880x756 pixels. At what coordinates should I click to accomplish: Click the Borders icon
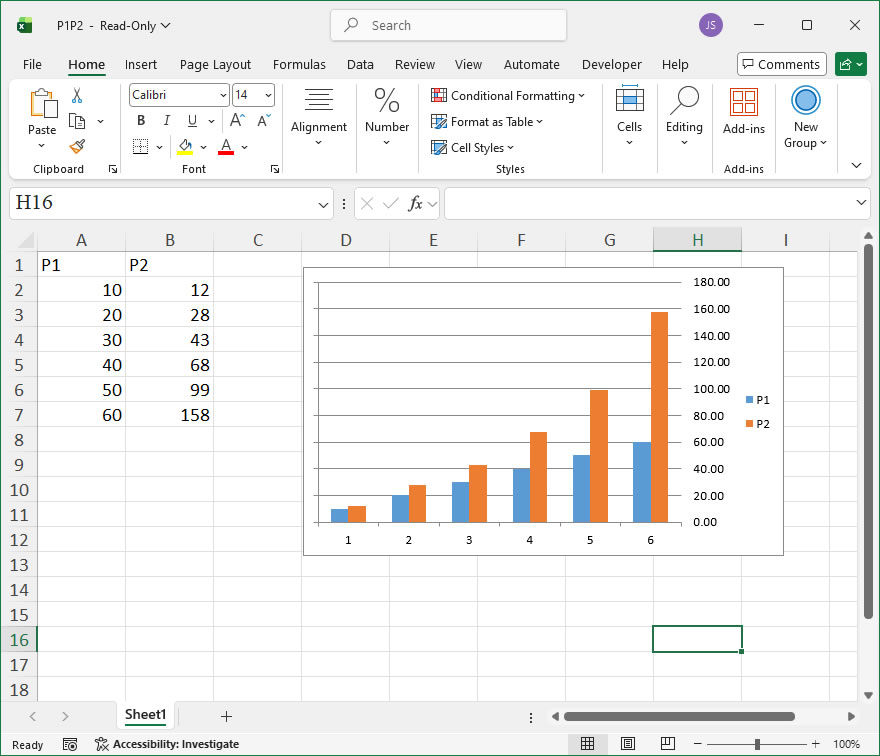140,147
